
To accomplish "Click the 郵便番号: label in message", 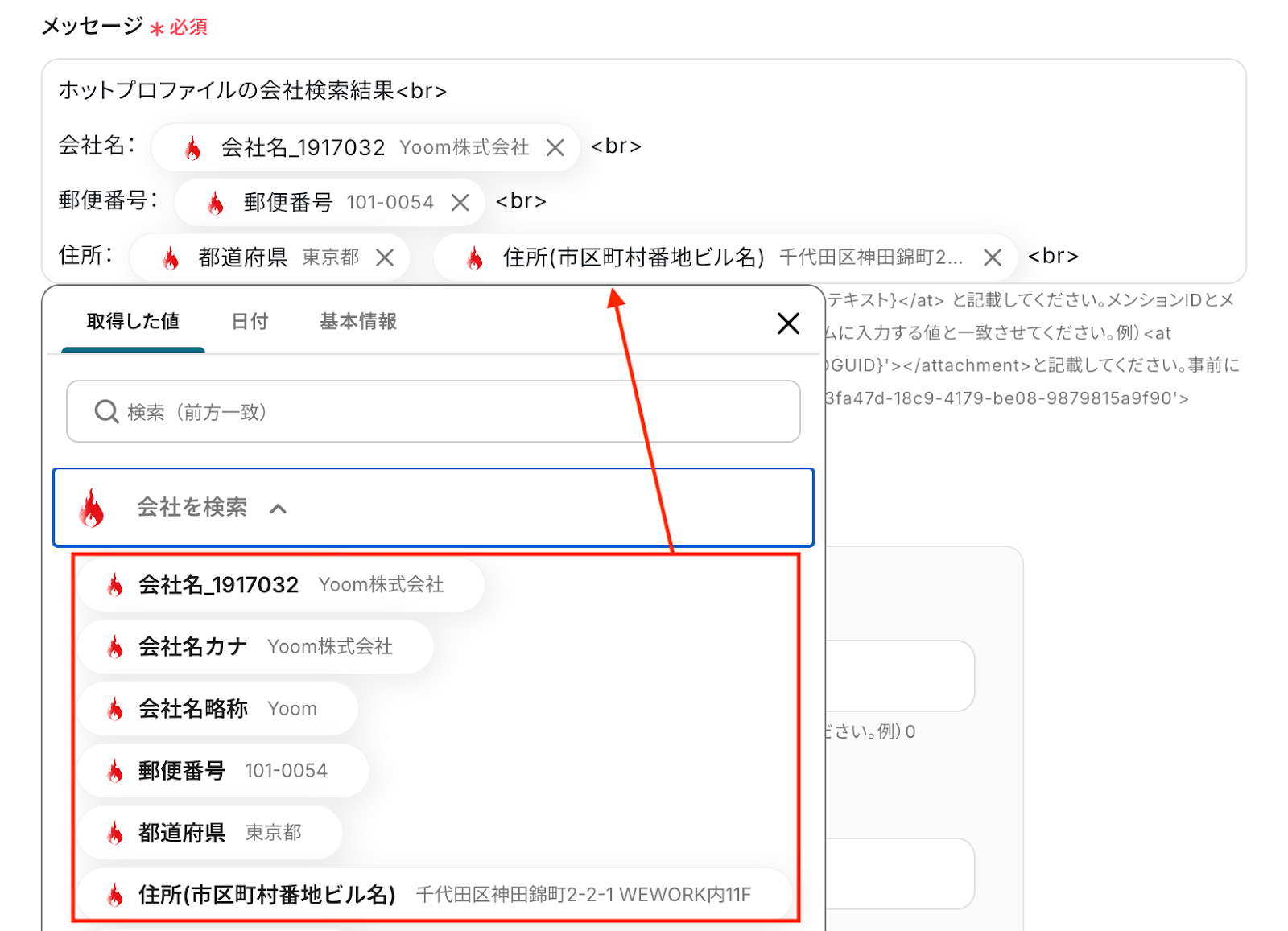I will point(109,200).
